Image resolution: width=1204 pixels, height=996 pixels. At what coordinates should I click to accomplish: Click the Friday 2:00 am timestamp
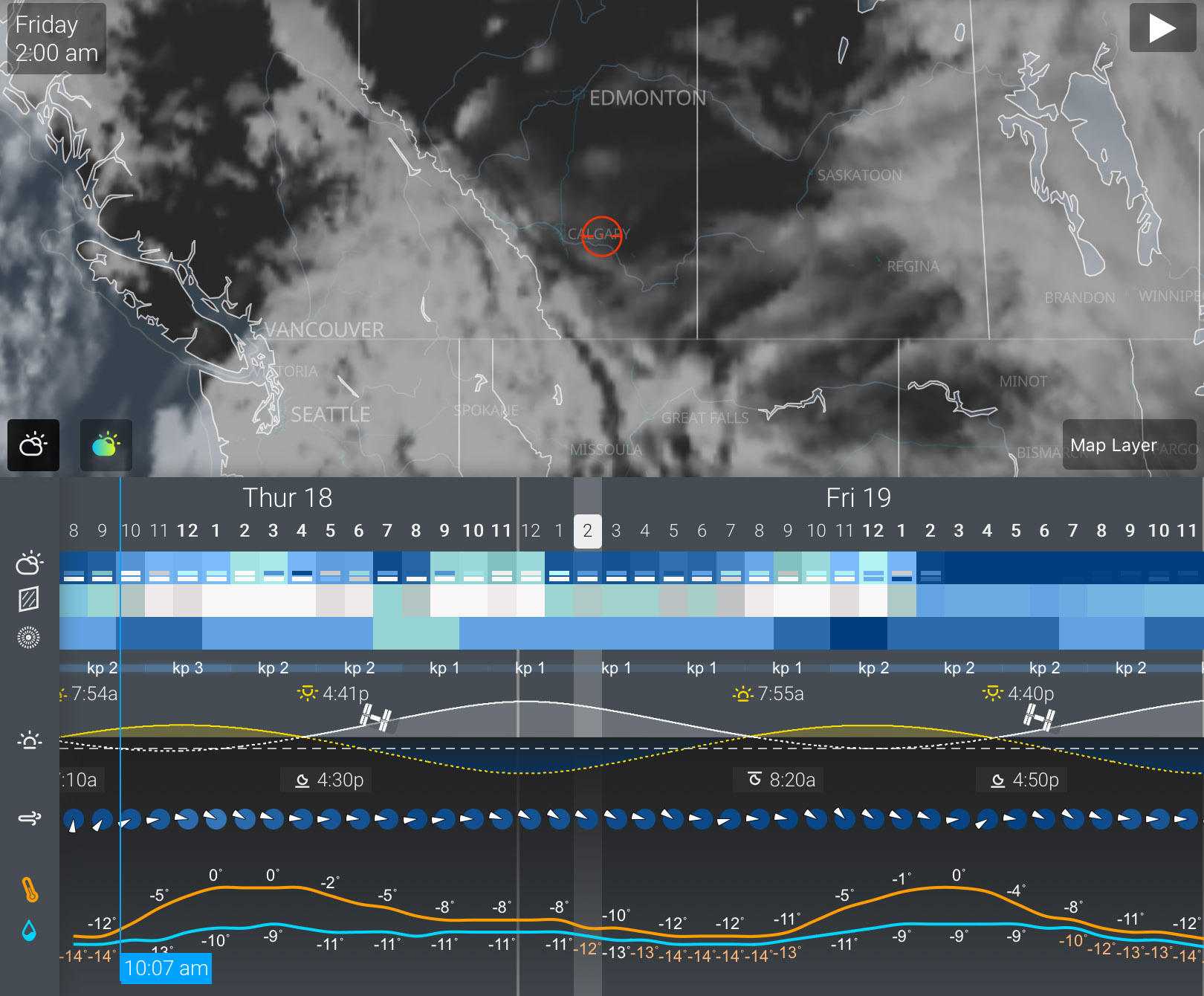[56, 39]
